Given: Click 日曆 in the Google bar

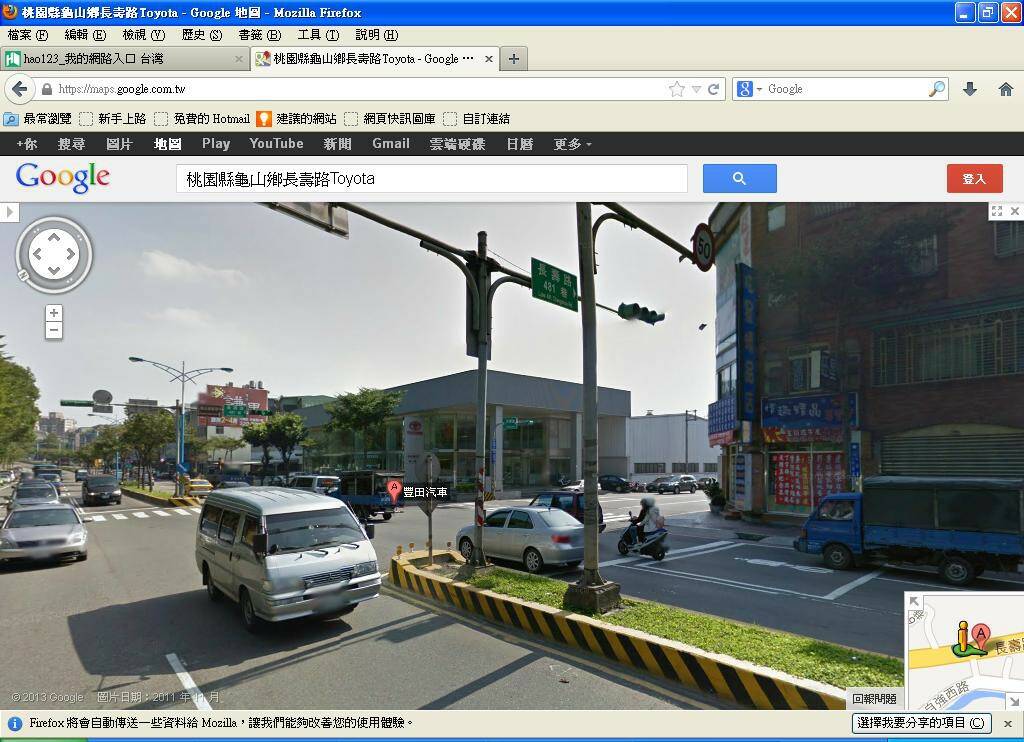Looking at the screenshot, I should tap(520, 144).
